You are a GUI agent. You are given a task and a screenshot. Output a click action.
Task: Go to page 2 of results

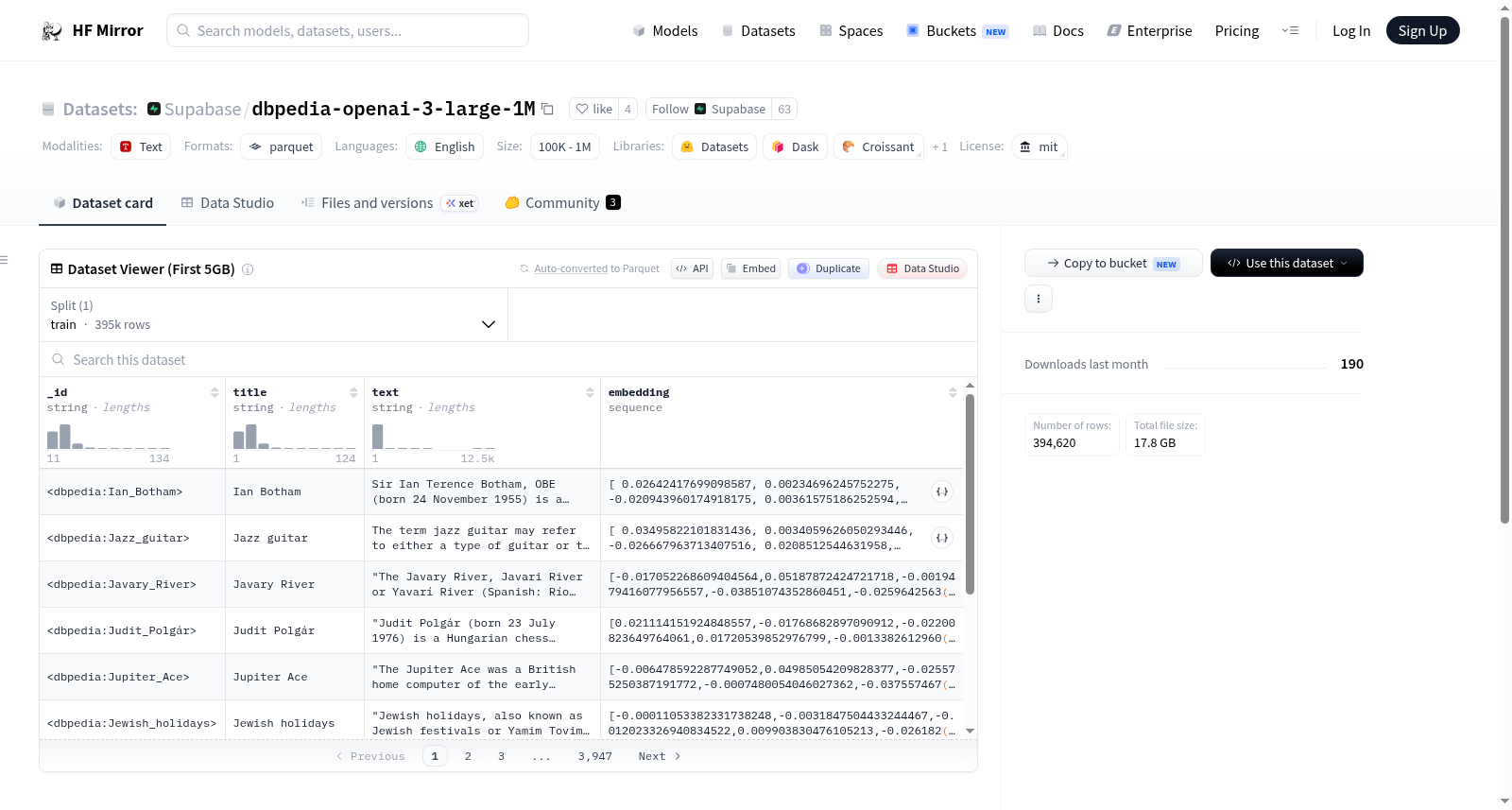pyautogui.click(x=468, y=756)
